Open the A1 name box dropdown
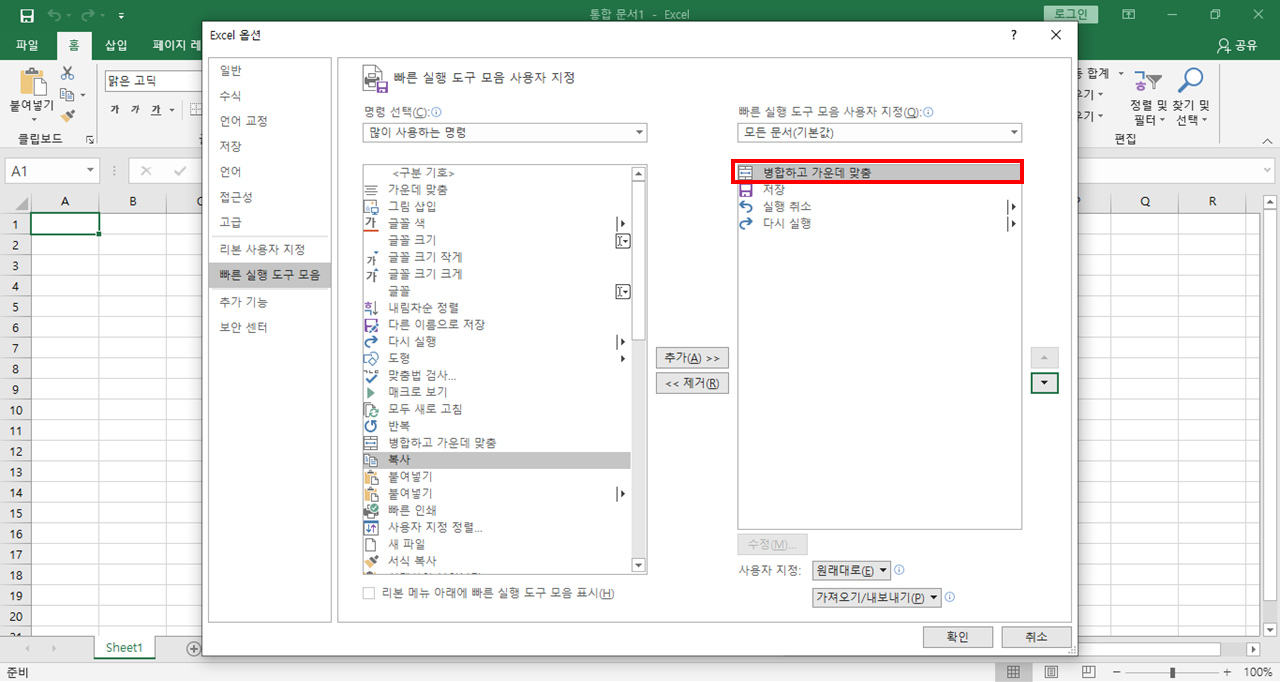 pyautogui.click(x=90, y=171)
